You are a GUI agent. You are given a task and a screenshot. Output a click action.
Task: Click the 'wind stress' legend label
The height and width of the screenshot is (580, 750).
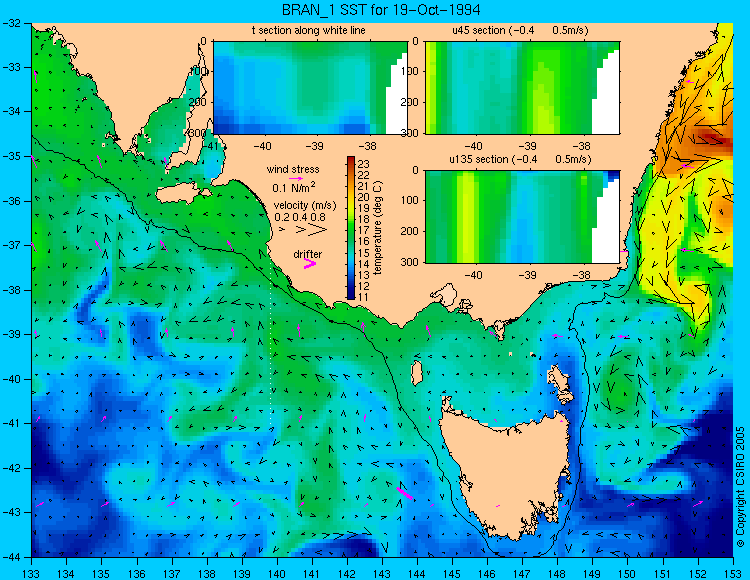(293, 169)
